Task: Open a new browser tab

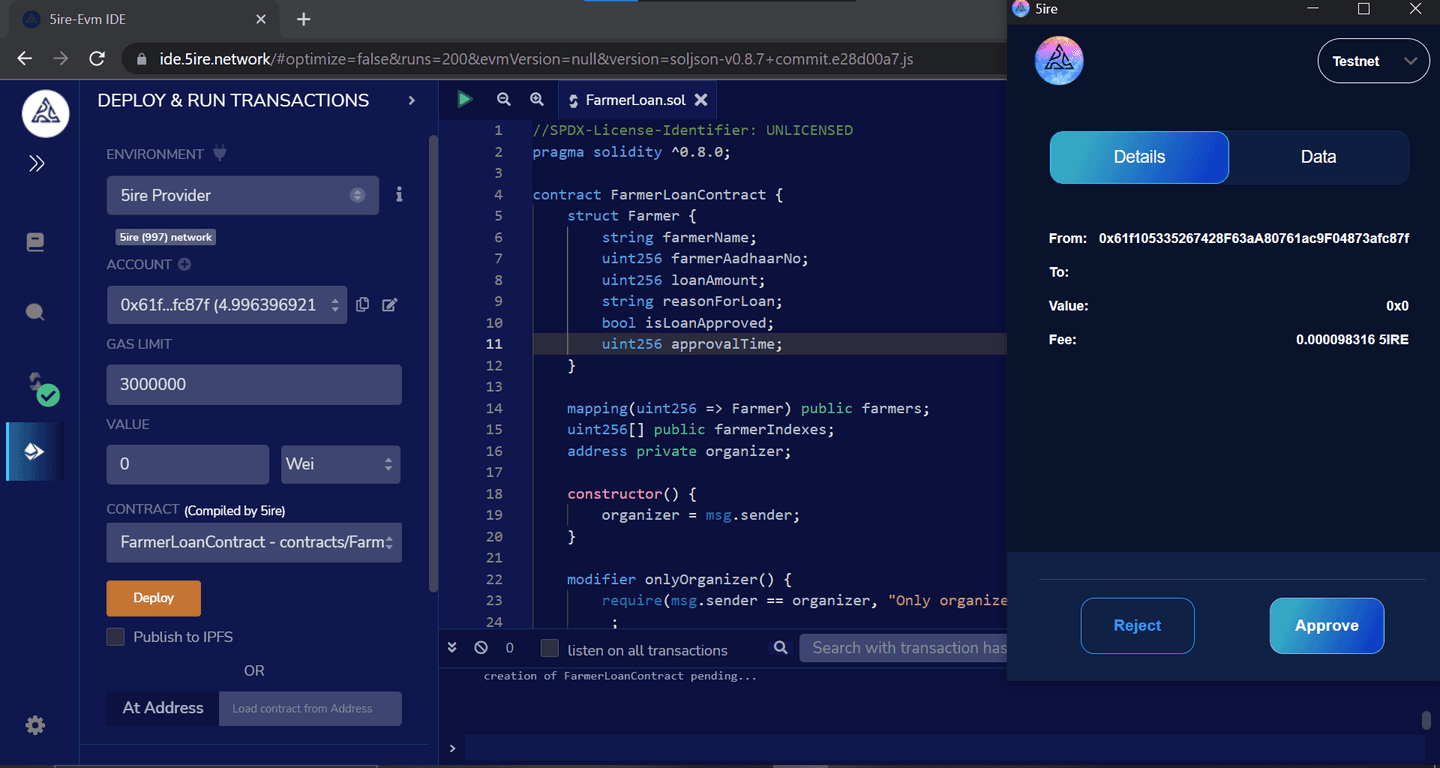Action: tap(304, 19)
